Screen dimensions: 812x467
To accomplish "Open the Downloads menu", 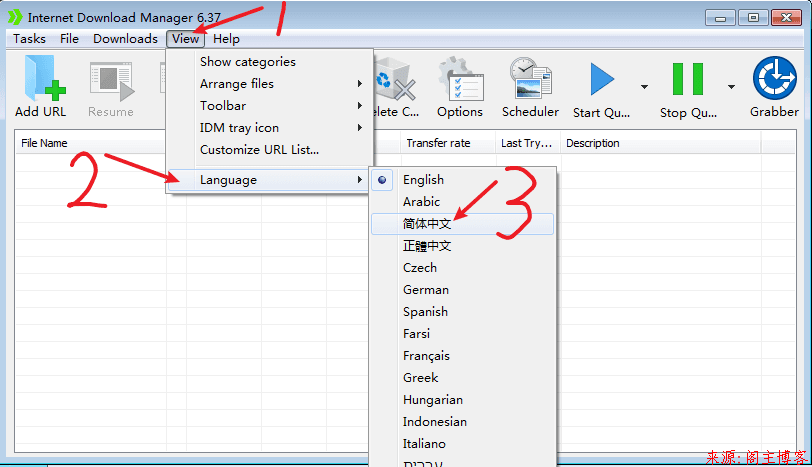I will click(125, 39).
